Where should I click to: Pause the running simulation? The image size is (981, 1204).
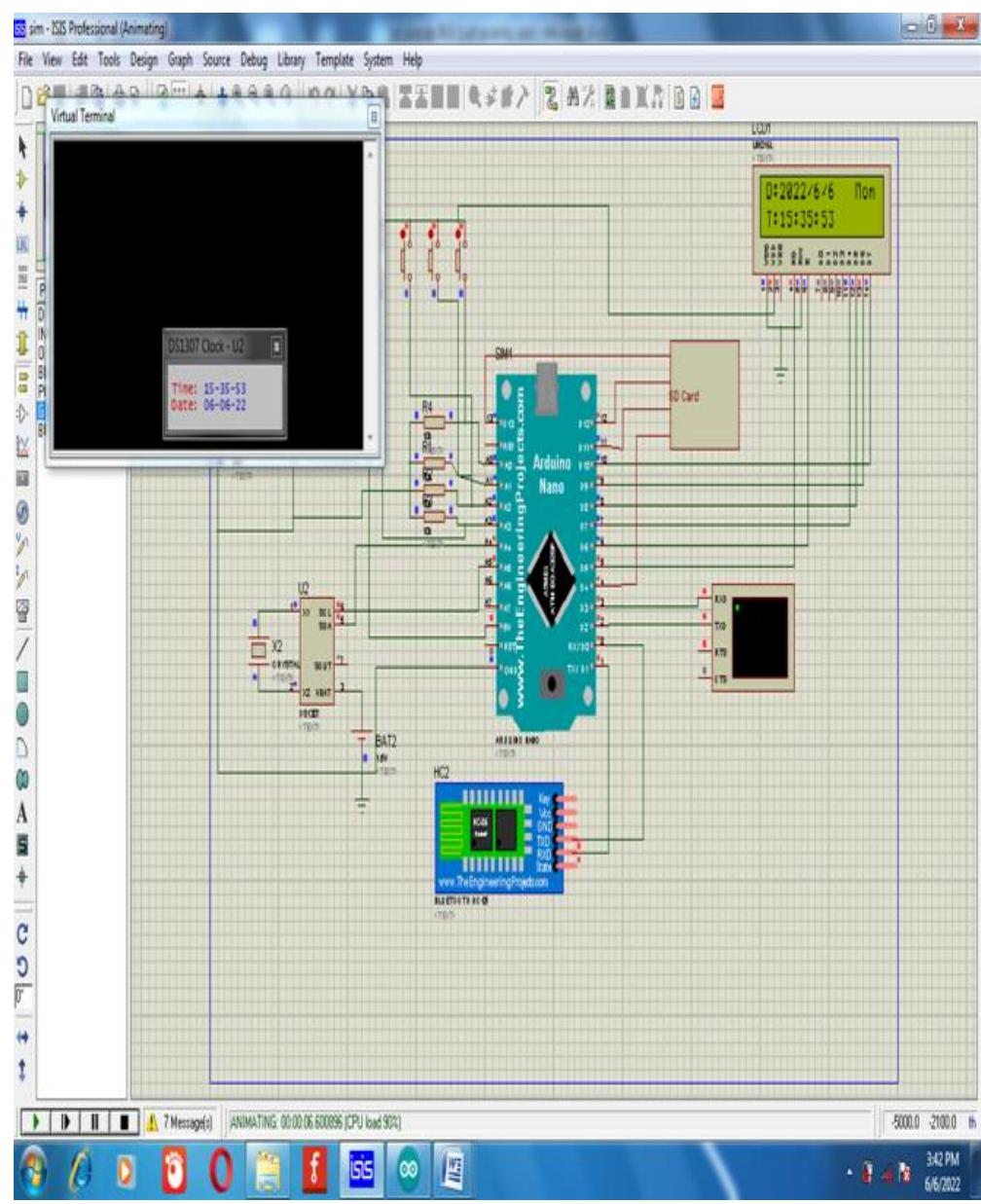[x=96, y=1122]
